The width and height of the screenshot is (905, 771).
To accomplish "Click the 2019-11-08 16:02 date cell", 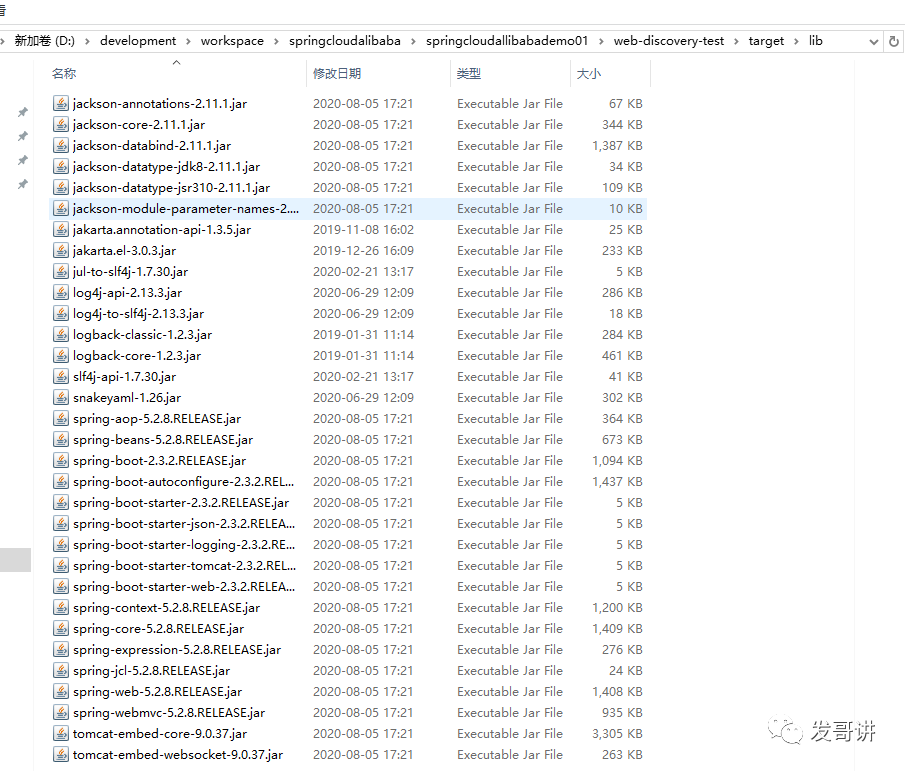I will point(363,230).
